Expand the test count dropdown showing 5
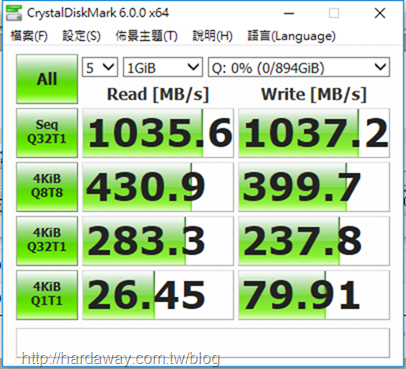The image size is (406, 369). pyautogui.click(x=100, y=68)
